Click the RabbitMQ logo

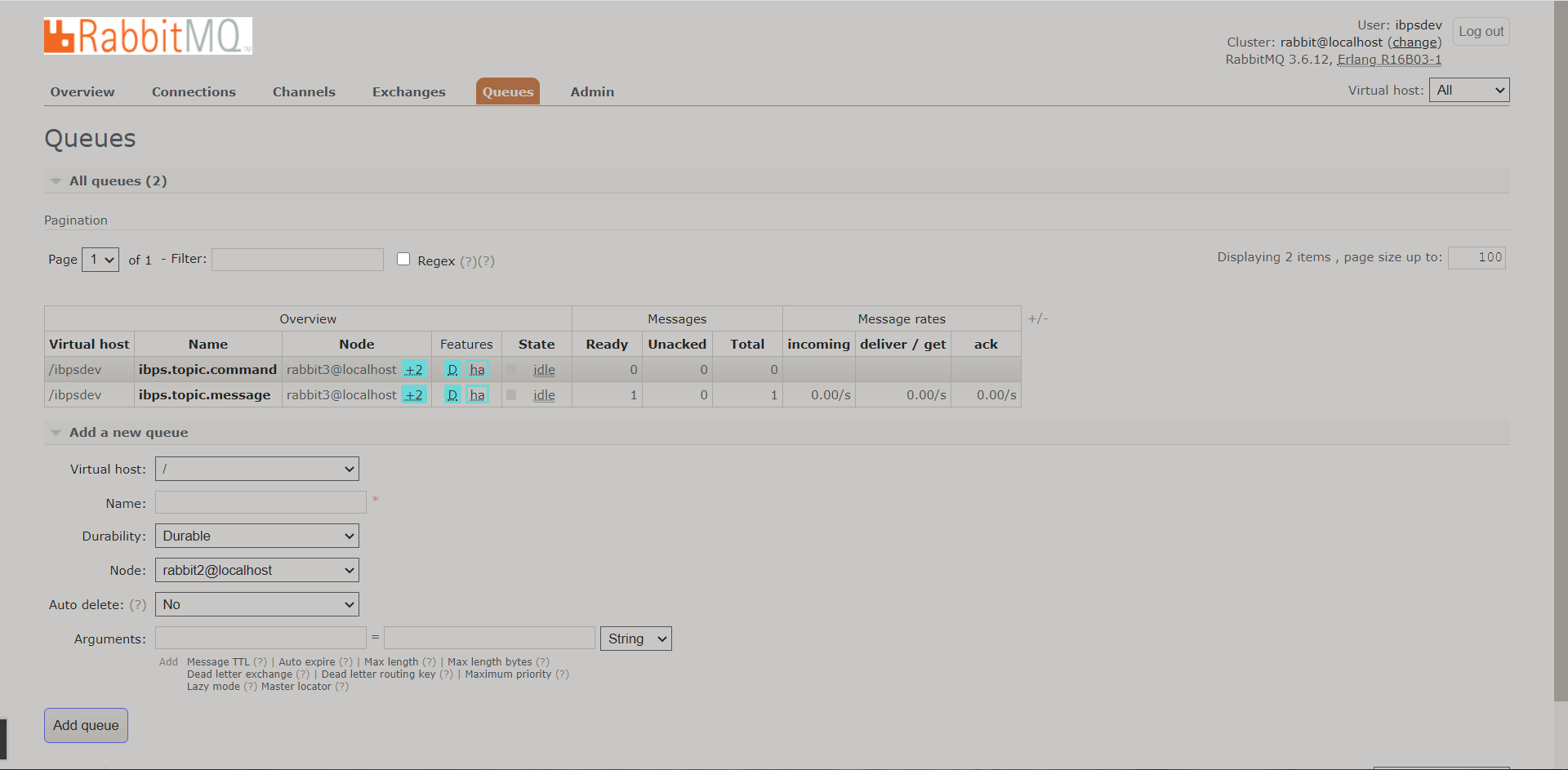tap(148, 36)
